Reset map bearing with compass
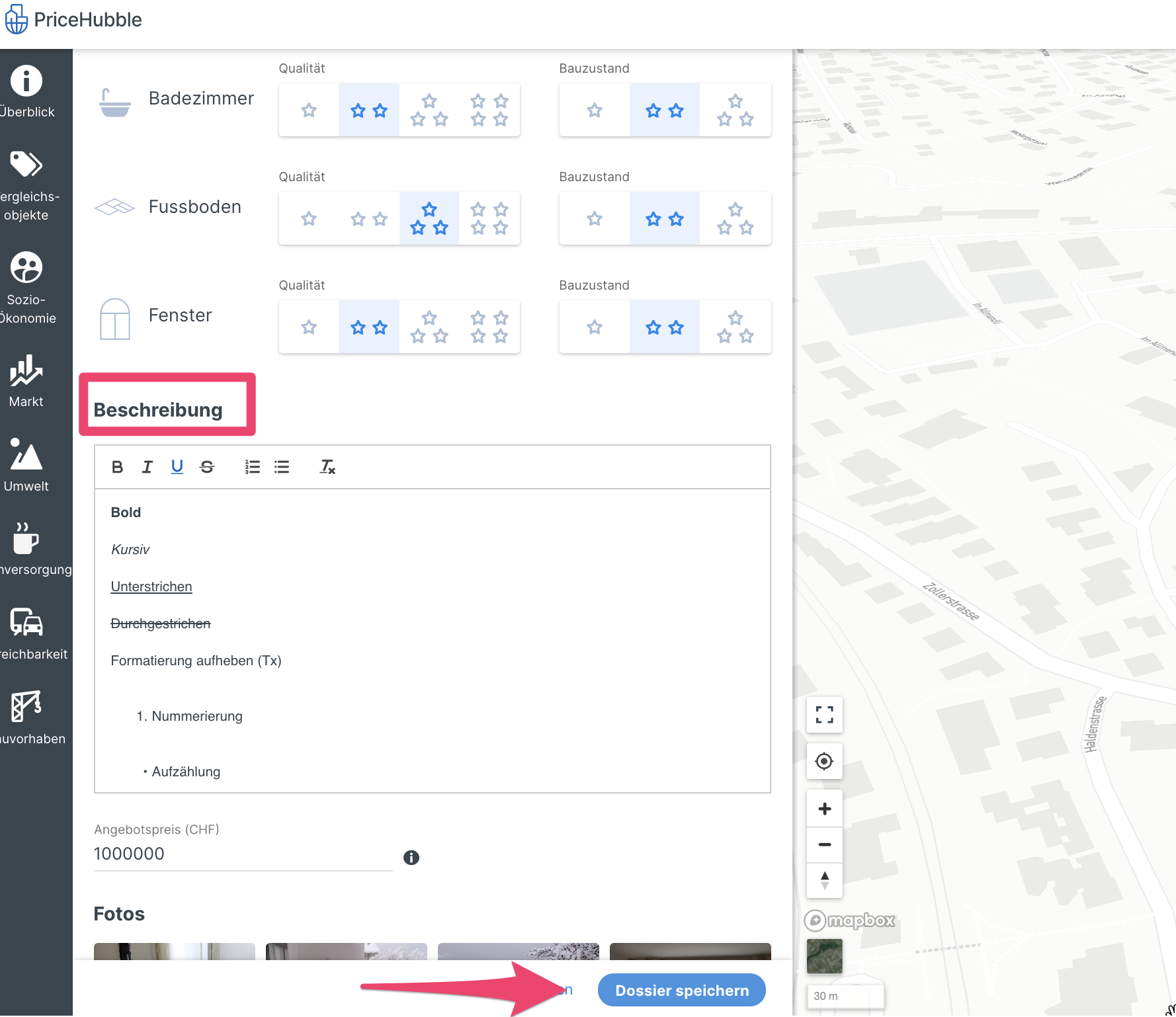 point(825,880)
